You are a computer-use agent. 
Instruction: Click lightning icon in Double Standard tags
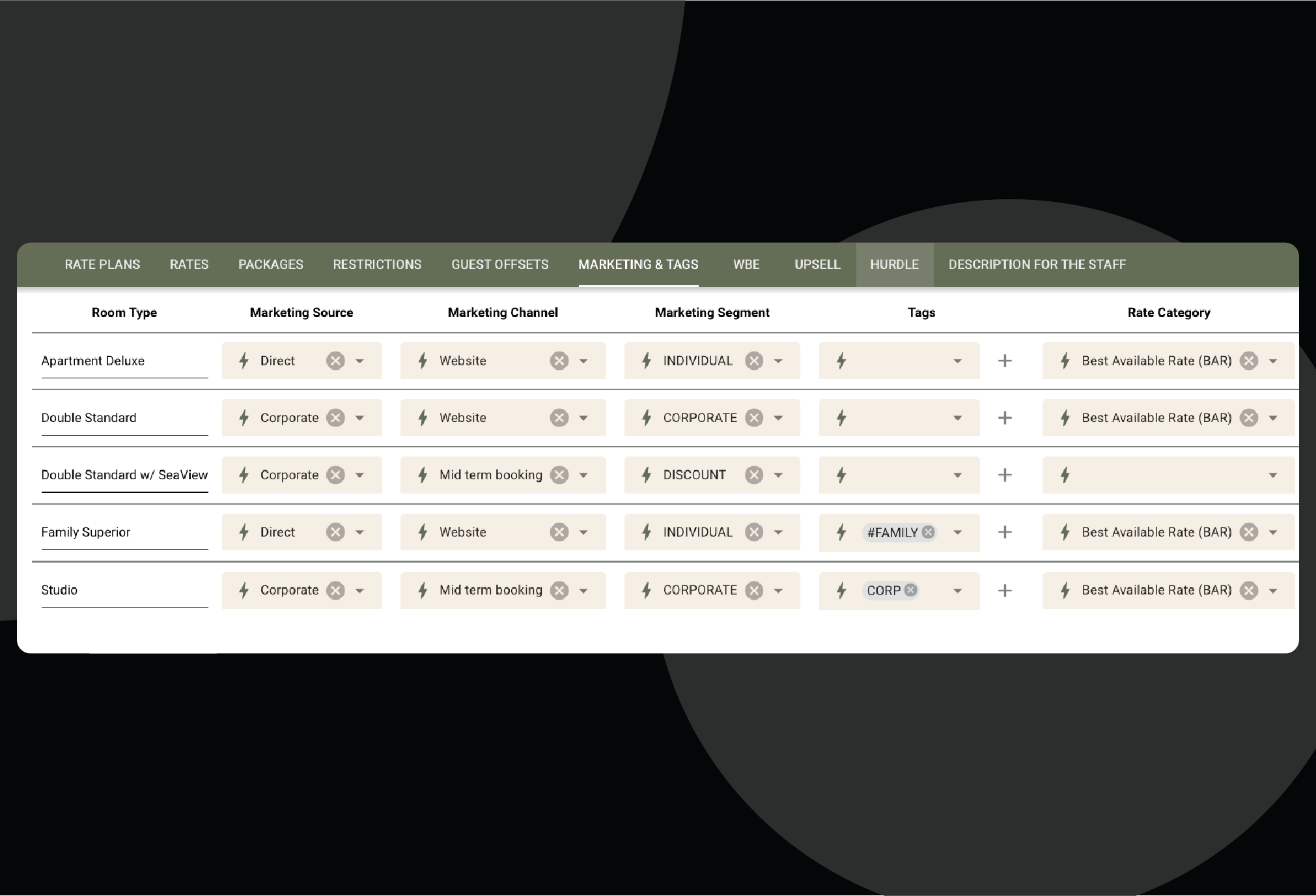(841, 418)
